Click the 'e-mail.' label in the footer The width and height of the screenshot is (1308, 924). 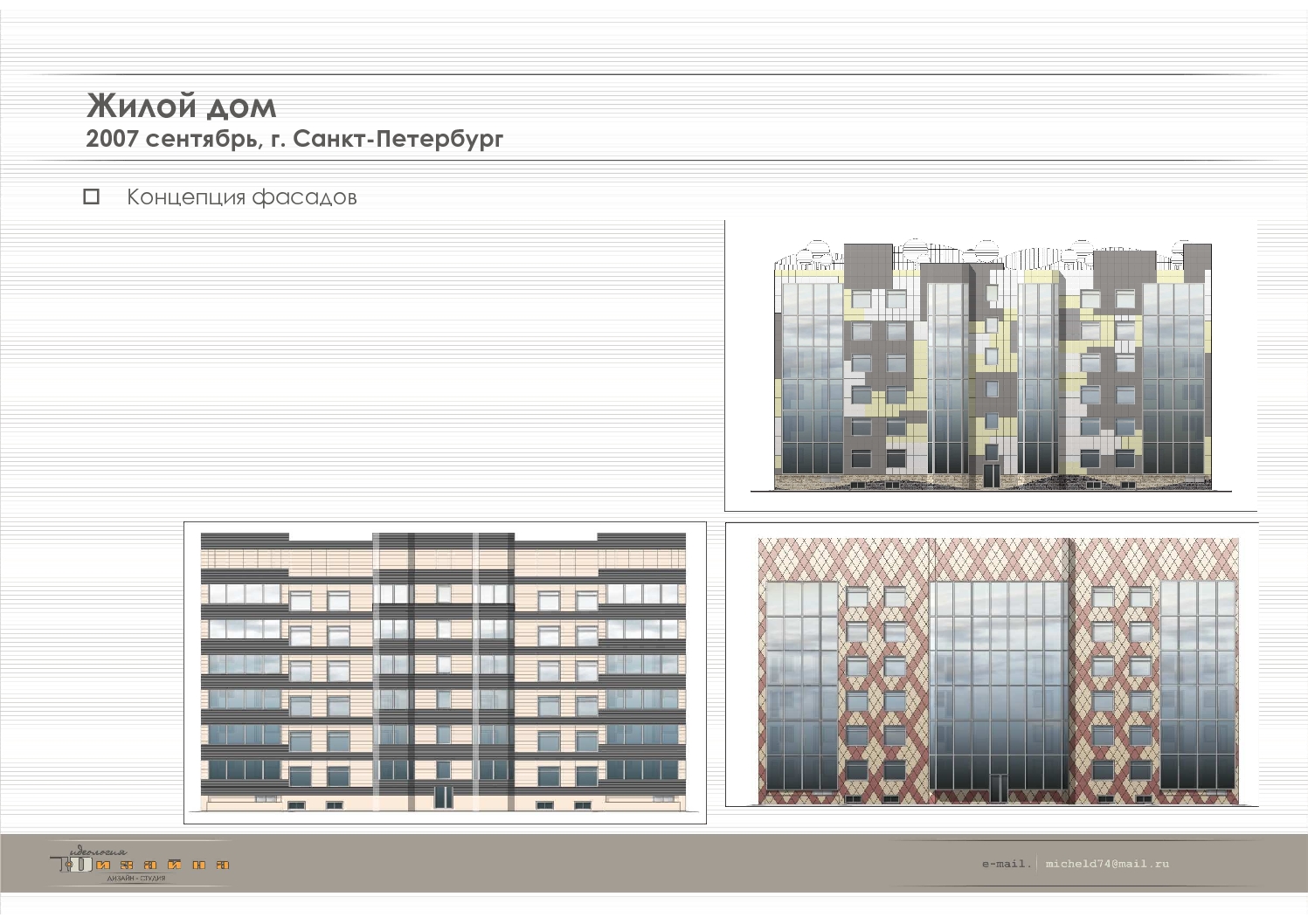point(1007,864)
